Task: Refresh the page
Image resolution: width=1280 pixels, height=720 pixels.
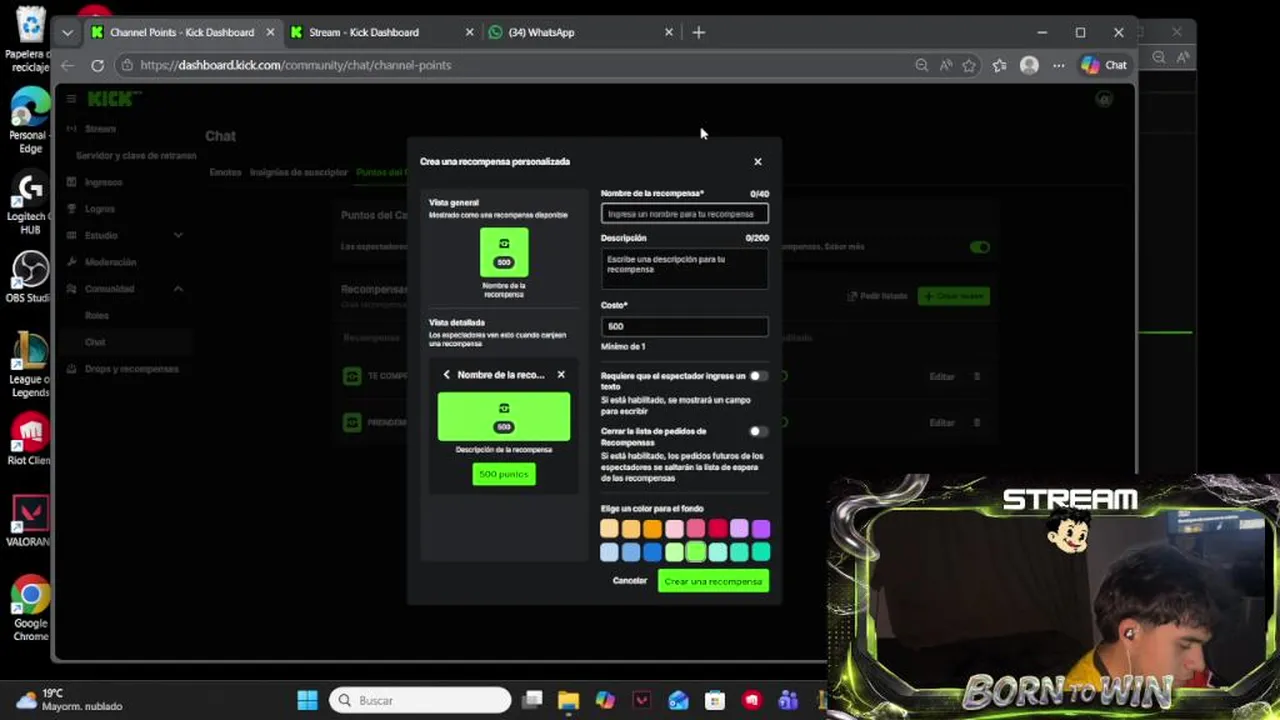Action: (x=97, y=65)
